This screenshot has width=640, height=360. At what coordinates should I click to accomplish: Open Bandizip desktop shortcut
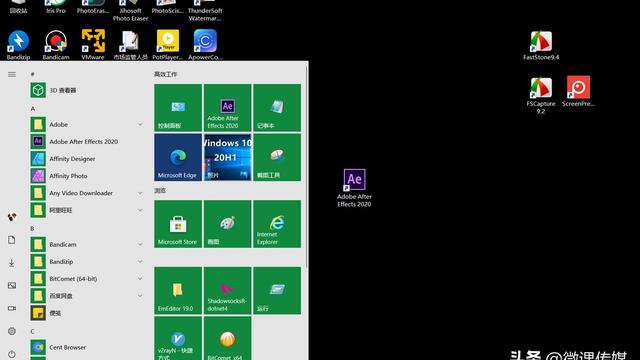click(x=18, y=45)
